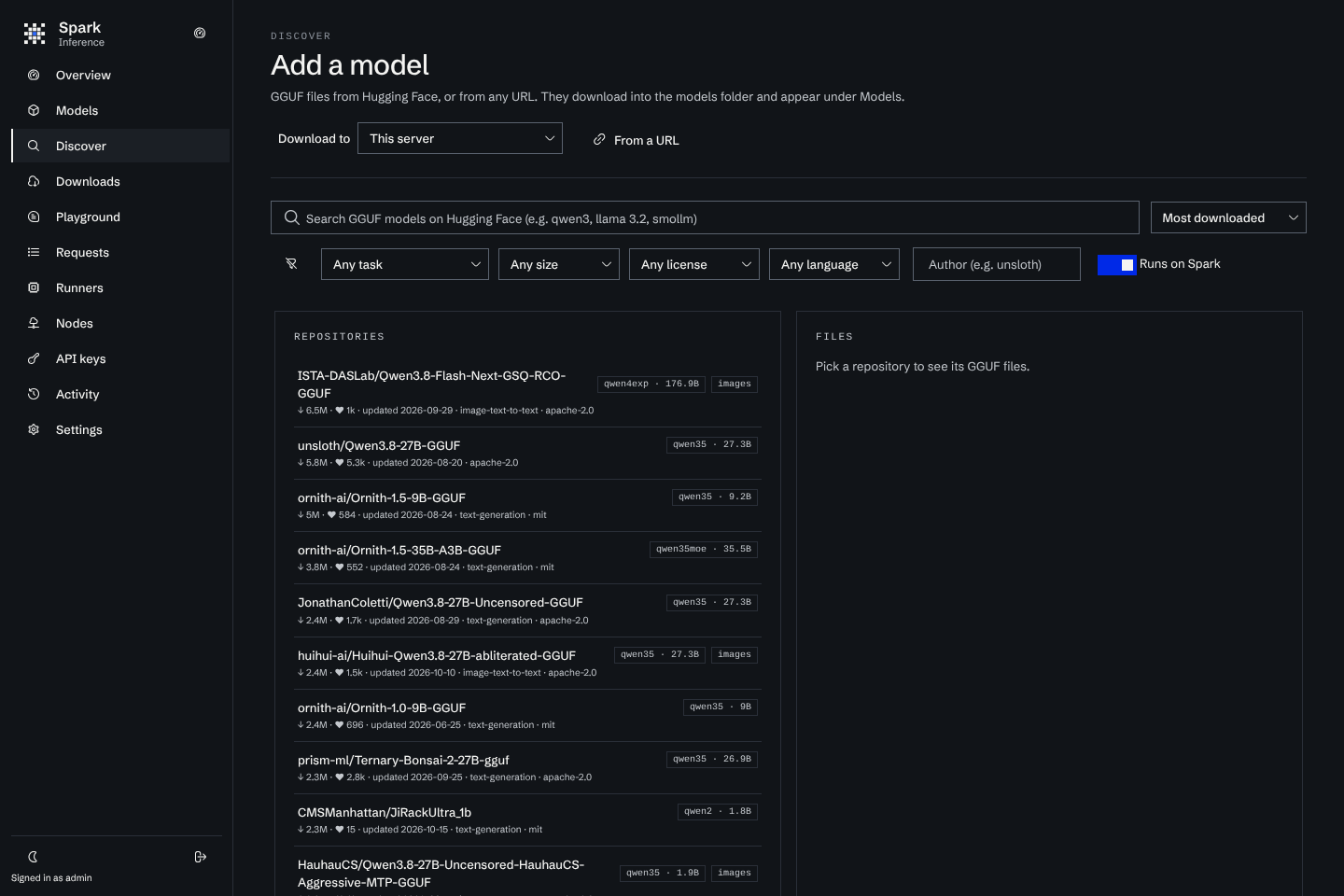Click the gauge icon beside Spark title
The width and height of the screenshot is (1344, 896).
[x=200, y=33]
